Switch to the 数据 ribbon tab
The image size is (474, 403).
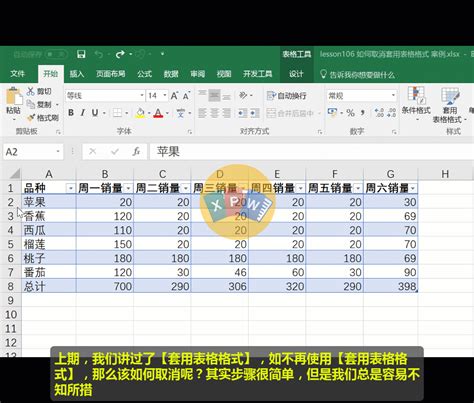pos(171,74)
